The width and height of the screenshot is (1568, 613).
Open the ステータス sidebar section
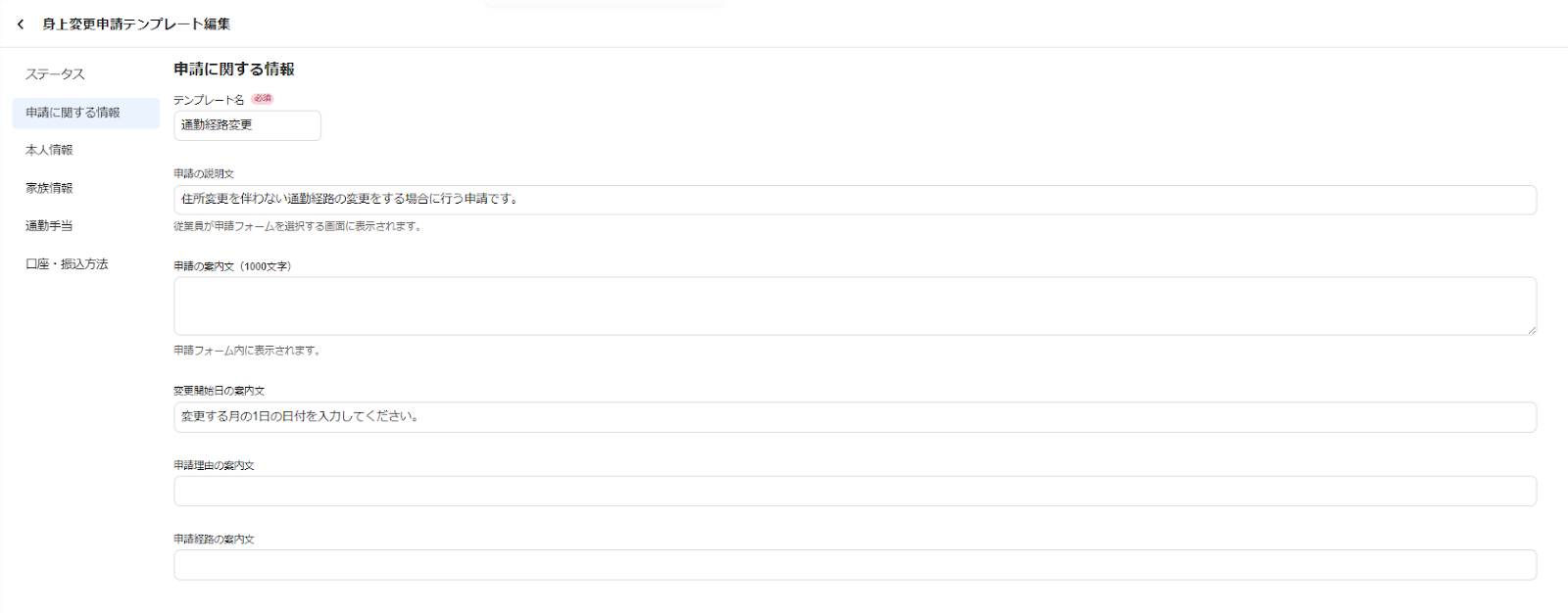pos(55,74)
